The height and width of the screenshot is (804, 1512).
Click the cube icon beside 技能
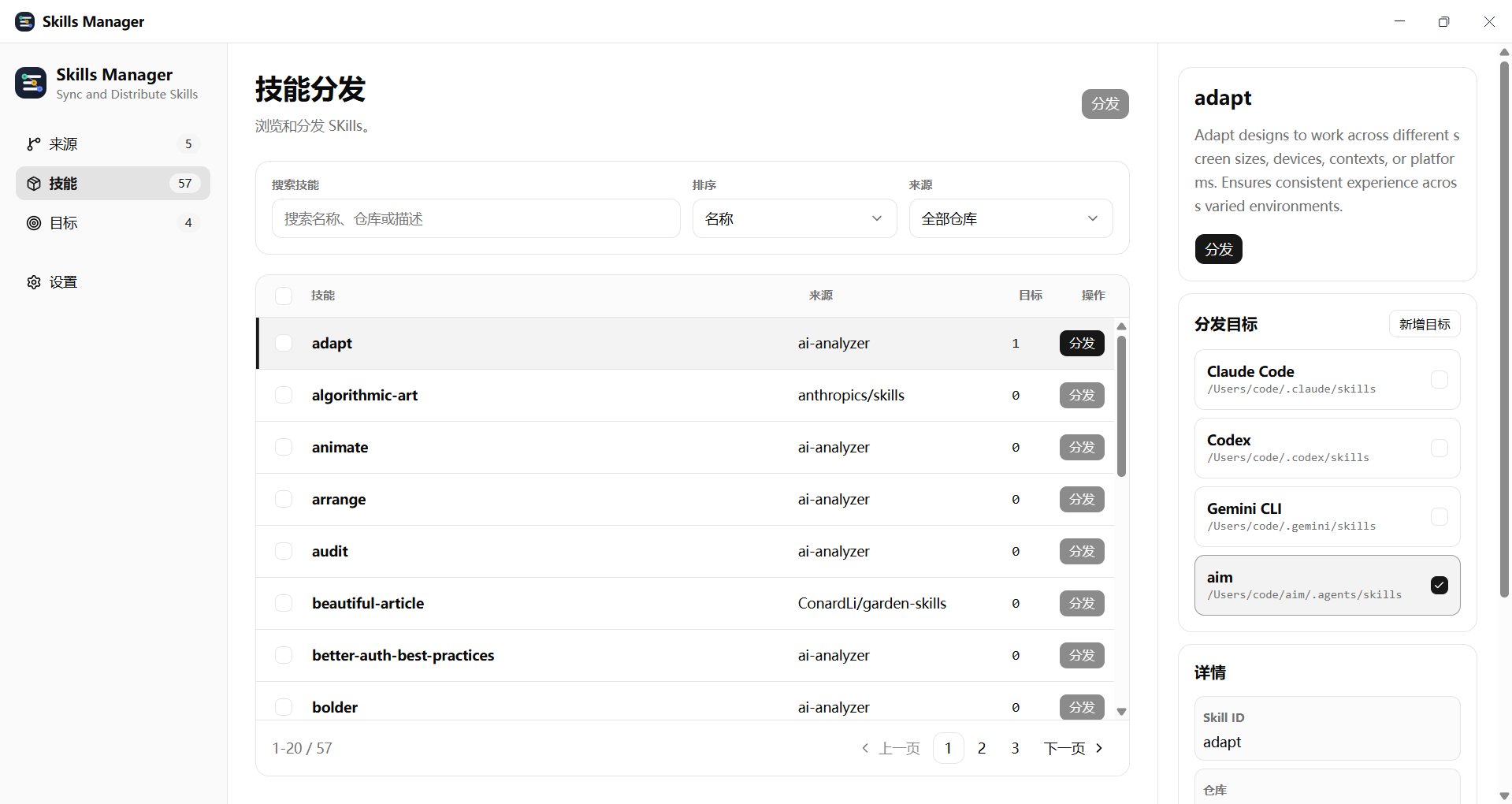coord(34,184)
